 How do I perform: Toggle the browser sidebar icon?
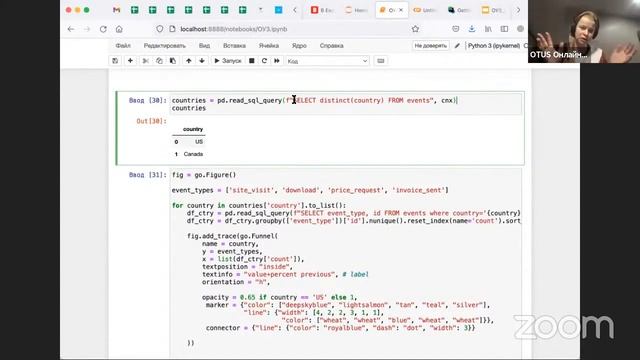(504, 29)
